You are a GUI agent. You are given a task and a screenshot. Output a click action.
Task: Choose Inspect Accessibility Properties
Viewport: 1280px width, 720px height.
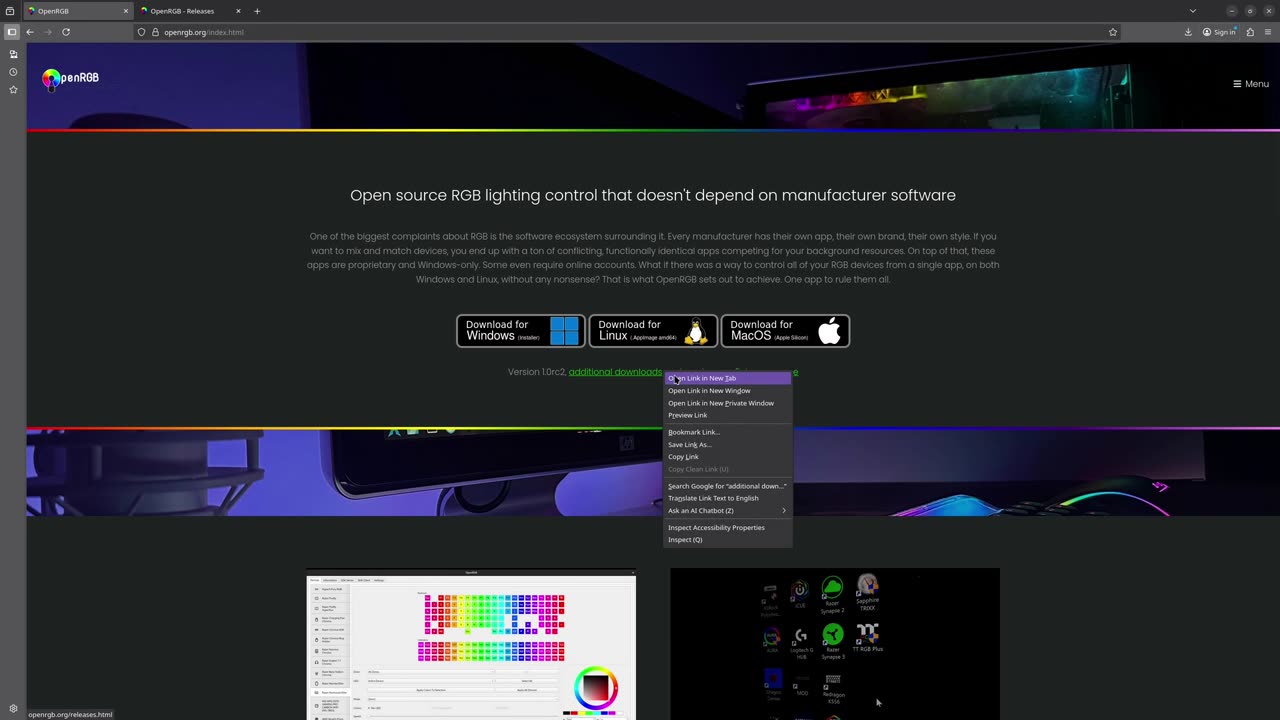coord(728,527)
